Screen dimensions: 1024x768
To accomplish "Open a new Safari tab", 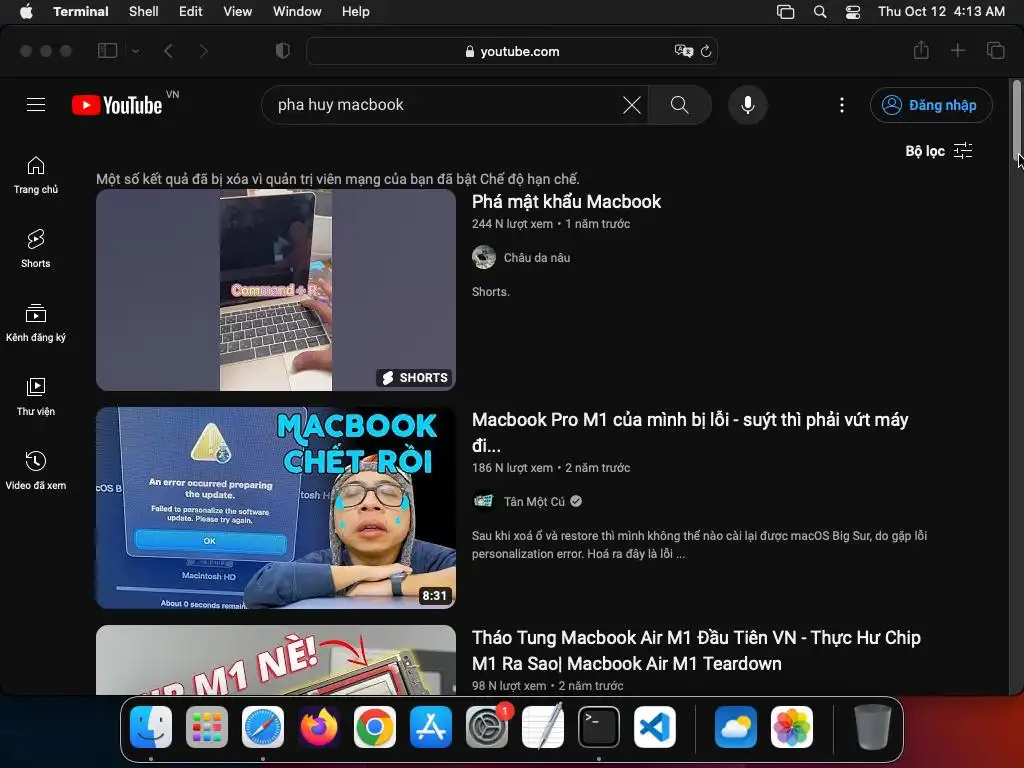I will (957, 50).
